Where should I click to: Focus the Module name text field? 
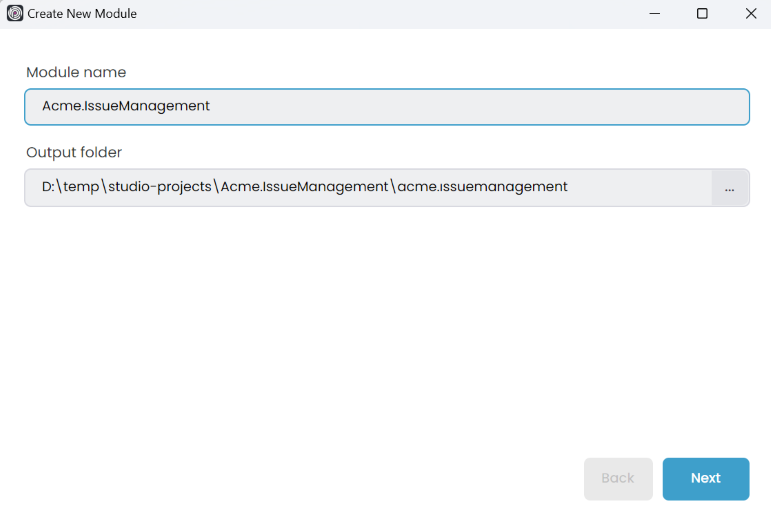(x=386, y=106)
